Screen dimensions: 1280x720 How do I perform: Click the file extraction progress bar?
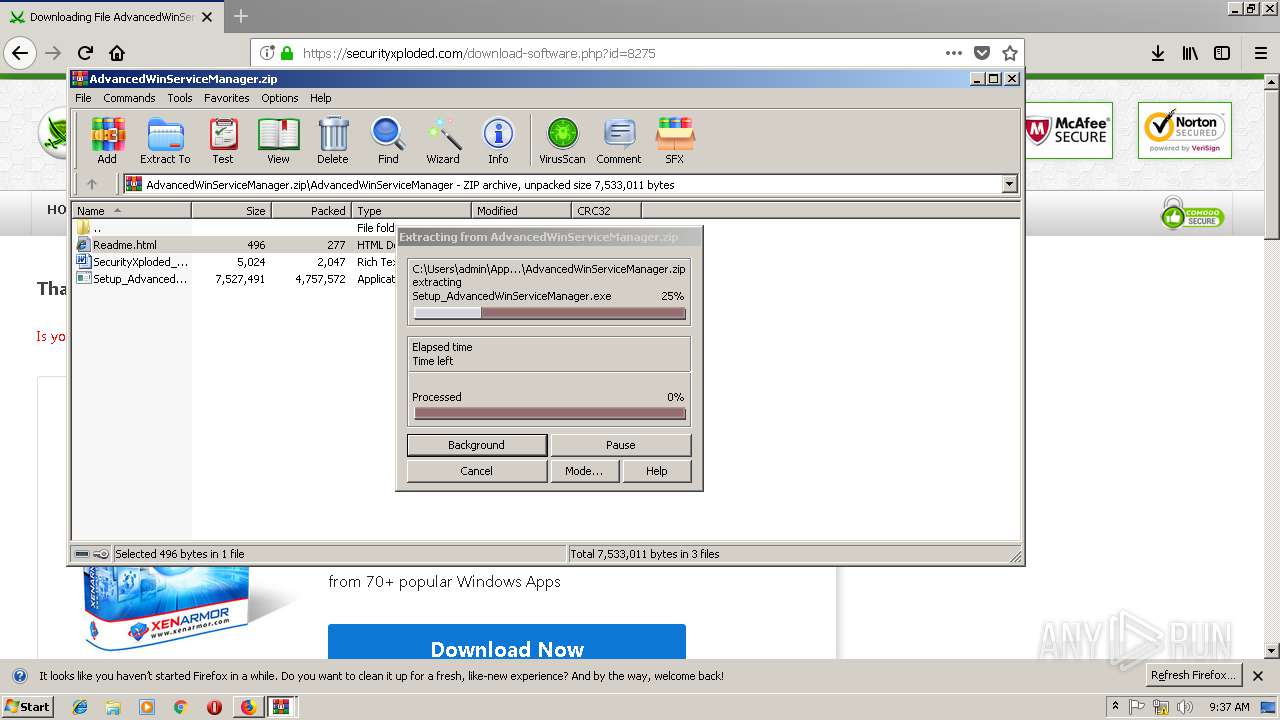[550, 313]
